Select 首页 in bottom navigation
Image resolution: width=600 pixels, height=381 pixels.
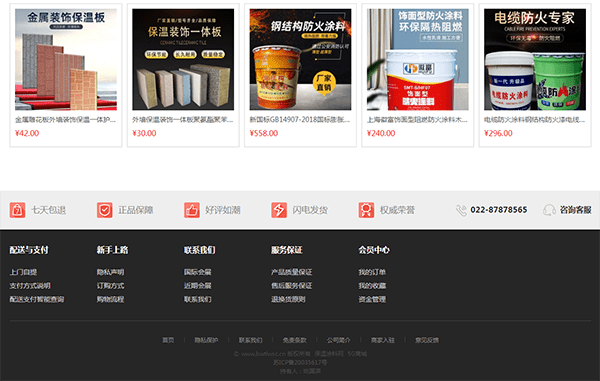click(168, 340)
